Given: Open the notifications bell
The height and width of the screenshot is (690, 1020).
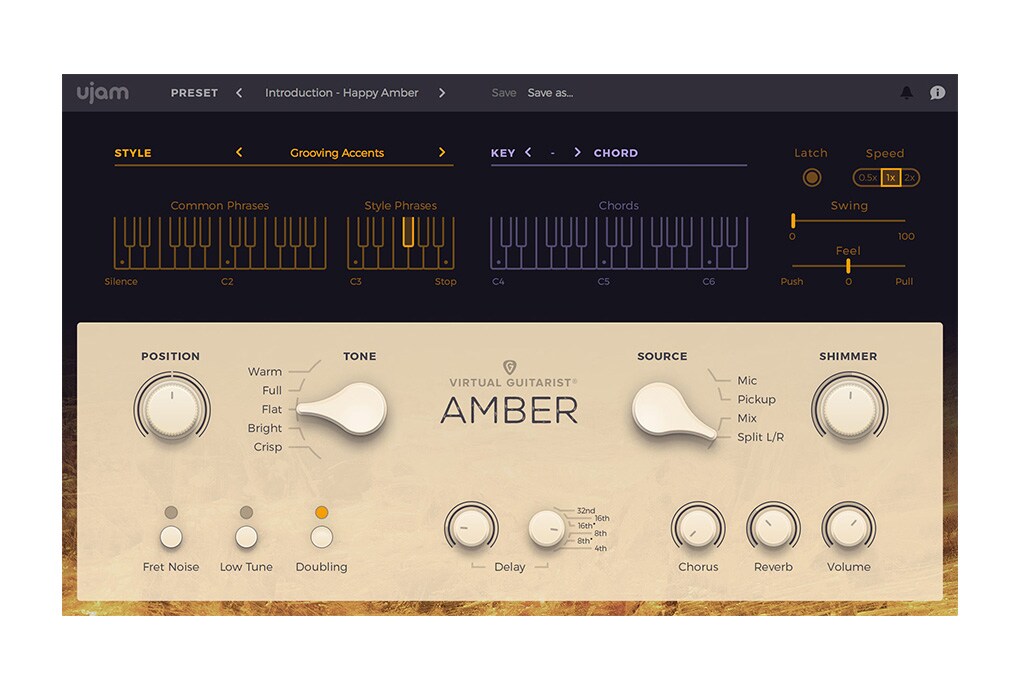Looking at the screenshot, I should (906, 93).
